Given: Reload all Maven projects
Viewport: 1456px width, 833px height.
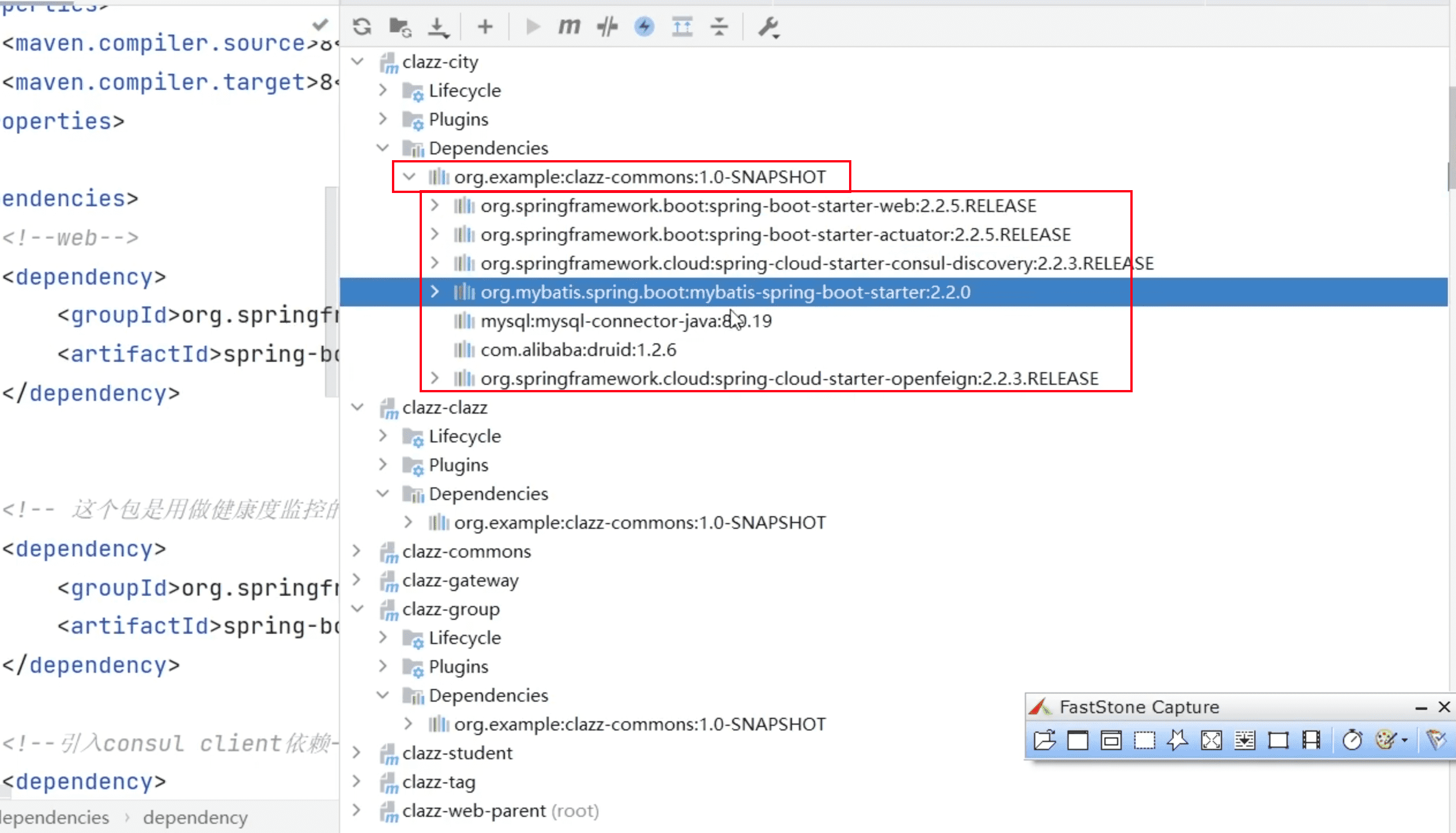Looking at the screenshot, I should 362,26.
